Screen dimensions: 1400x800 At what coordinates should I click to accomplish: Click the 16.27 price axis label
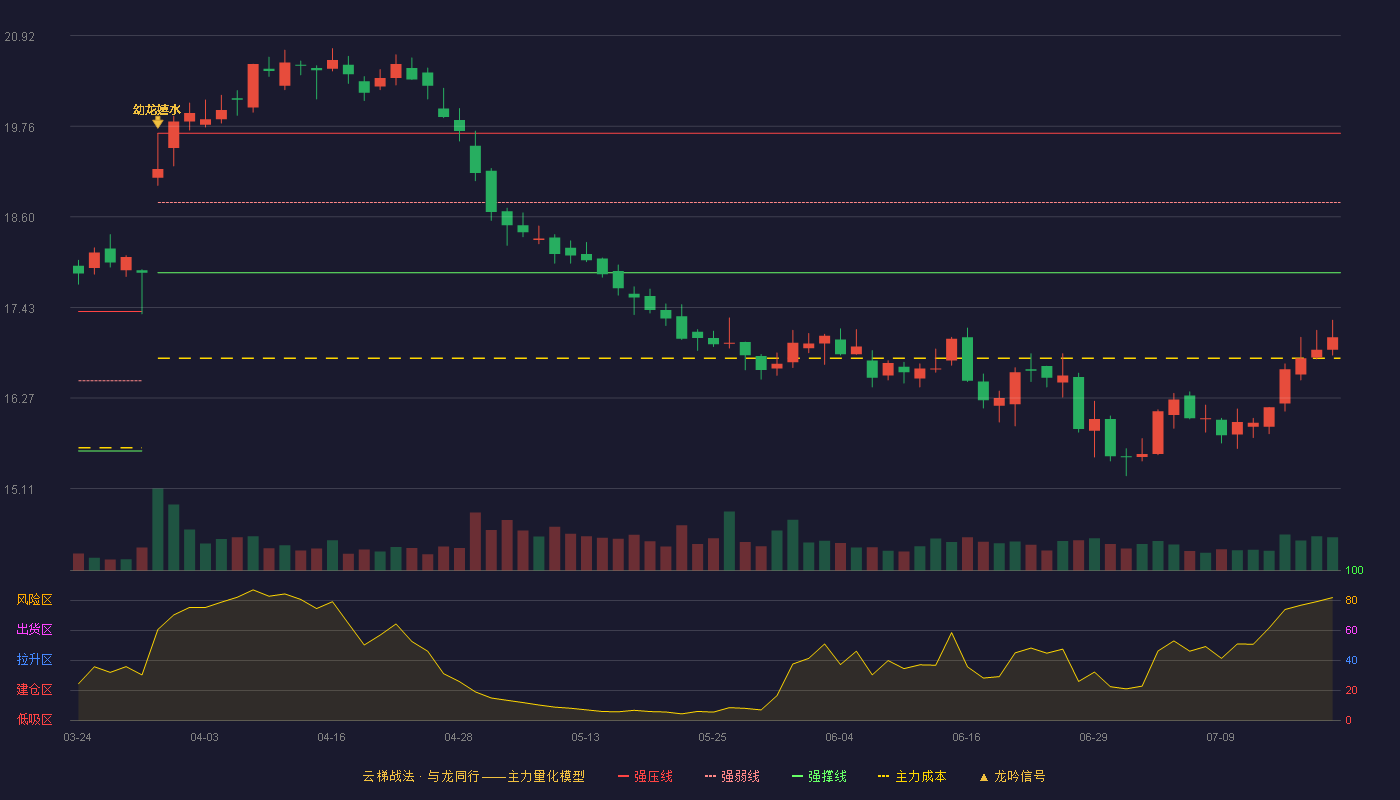tap(19, 399)
